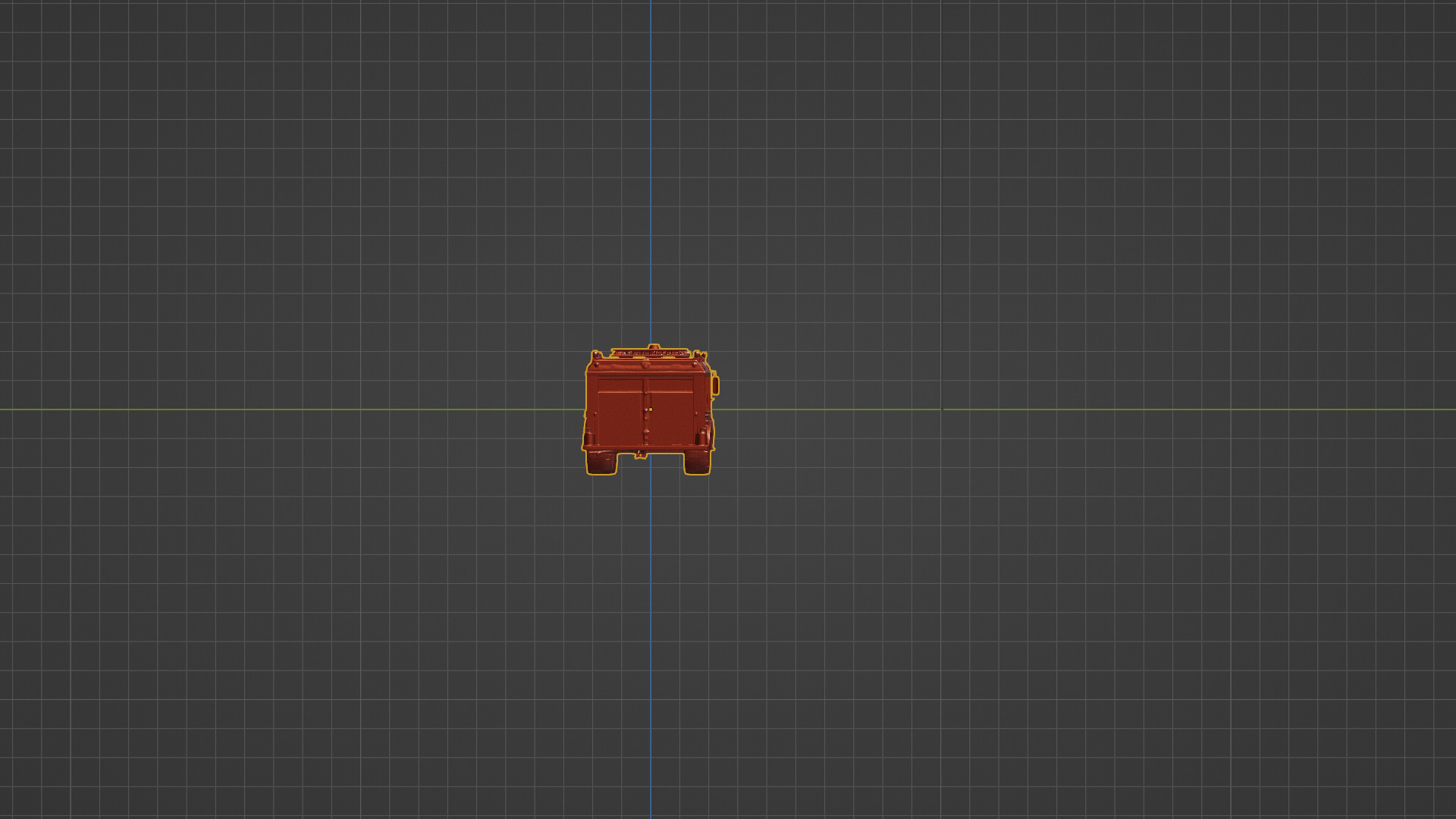Select the red truck model in viewport
The width and height of the screenshot is (1456, 819).
650,410
